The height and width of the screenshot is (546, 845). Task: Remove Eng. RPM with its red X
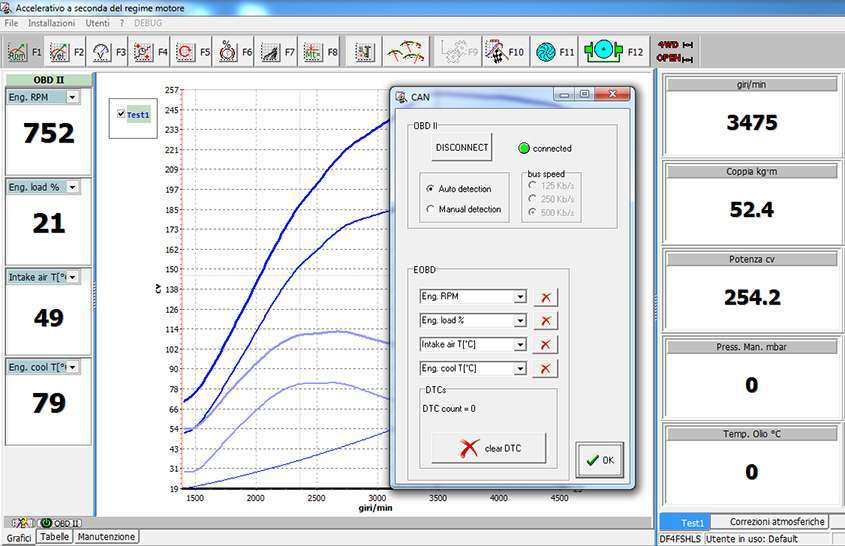[546, 297]
